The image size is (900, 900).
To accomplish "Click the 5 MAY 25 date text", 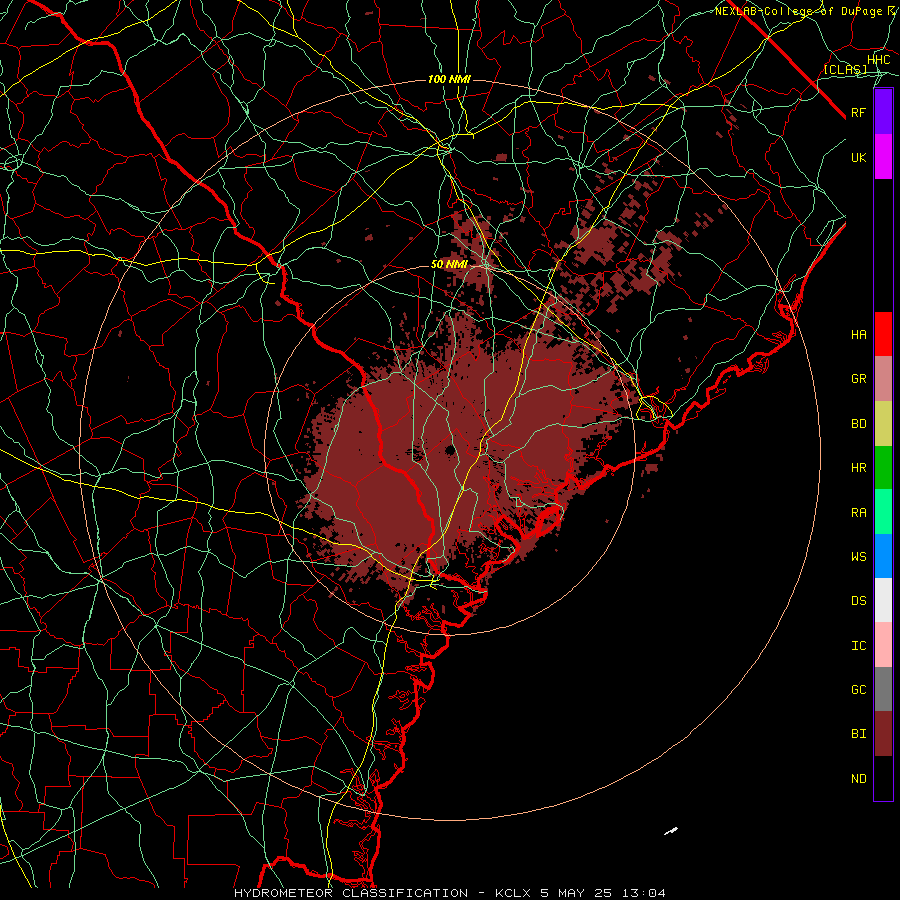I will (x=577, y=893).
